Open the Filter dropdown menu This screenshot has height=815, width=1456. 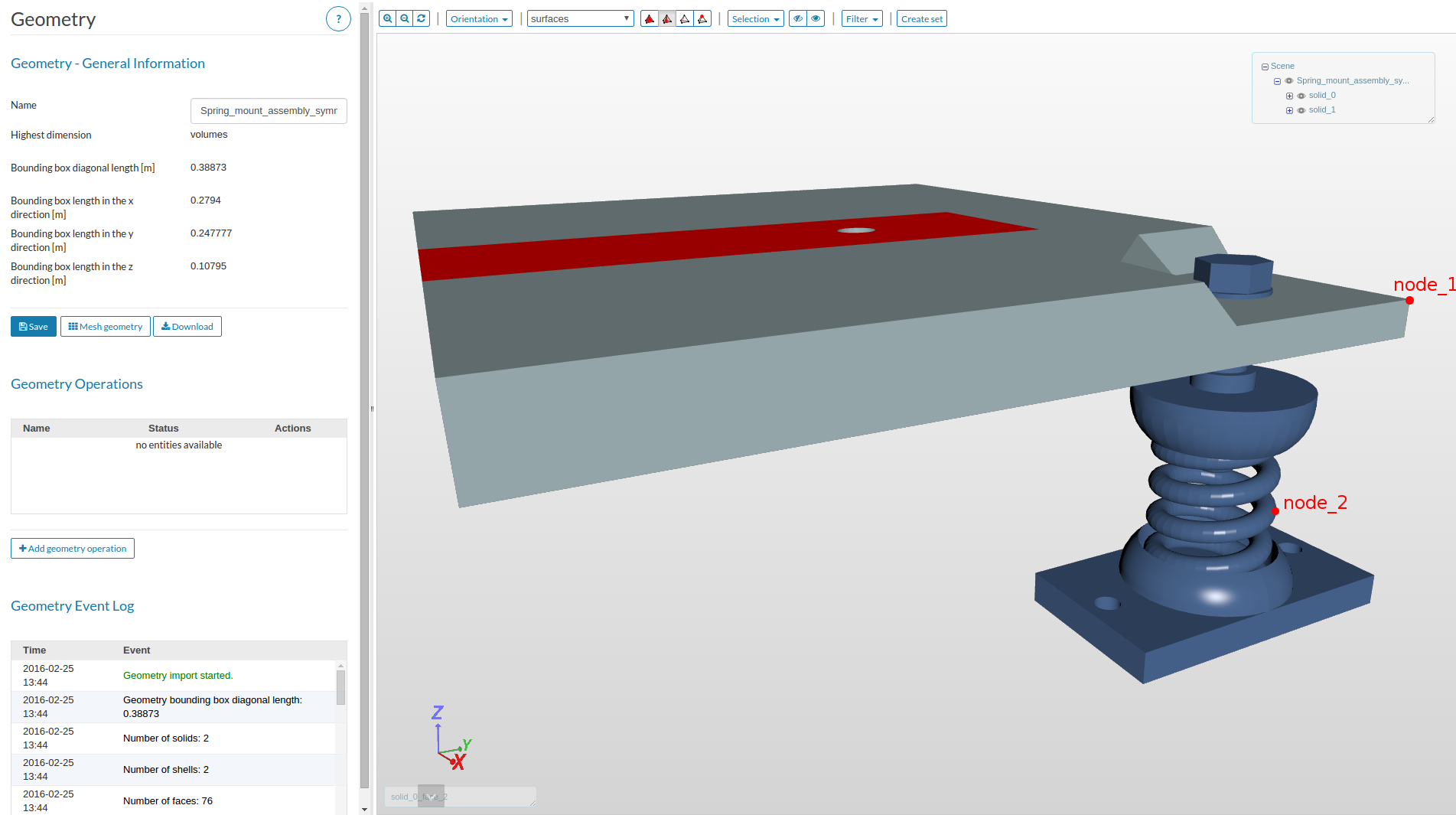point(862,18)
